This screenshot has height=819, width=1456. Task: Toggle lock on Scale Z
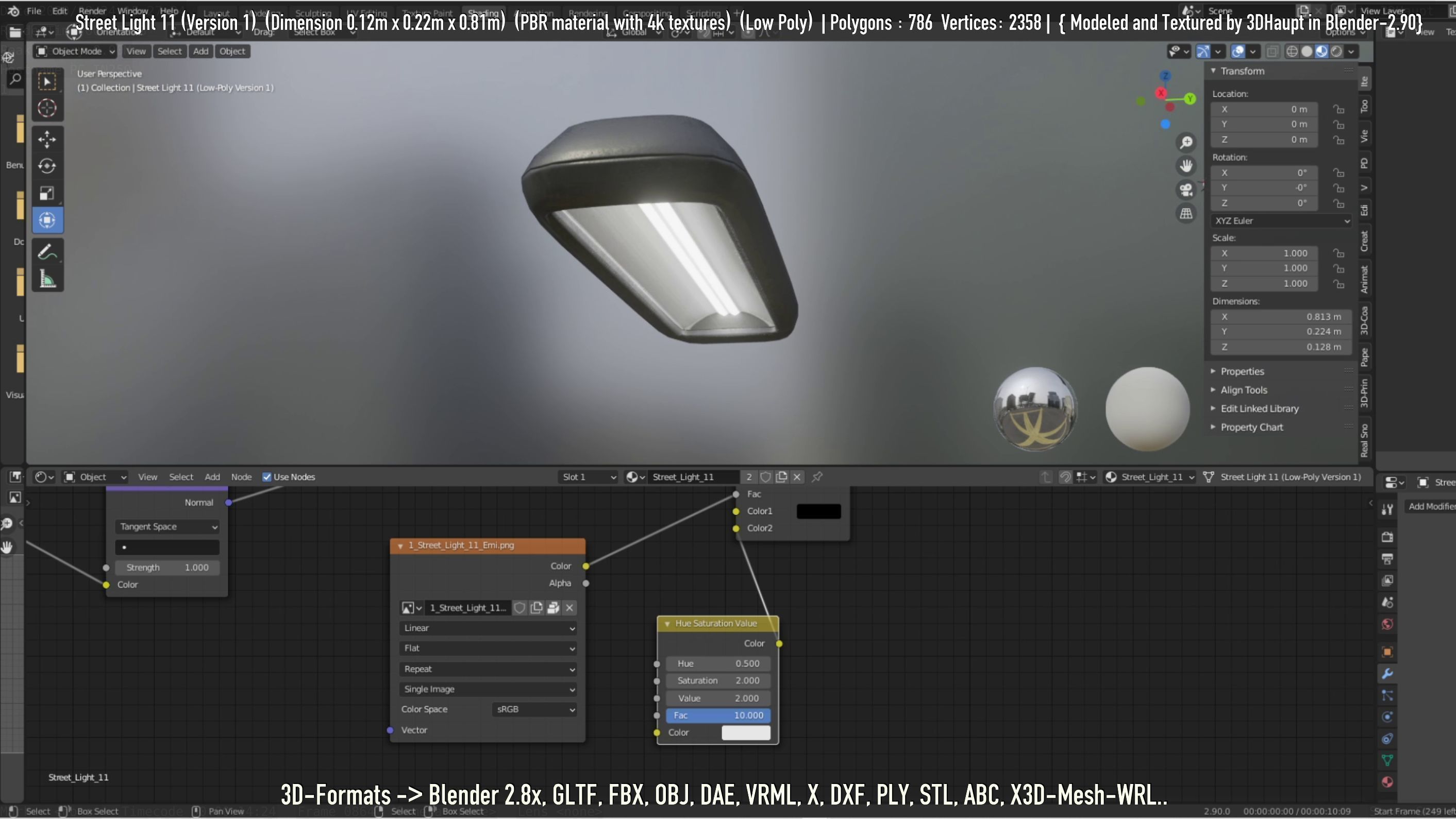point(1338,283)
